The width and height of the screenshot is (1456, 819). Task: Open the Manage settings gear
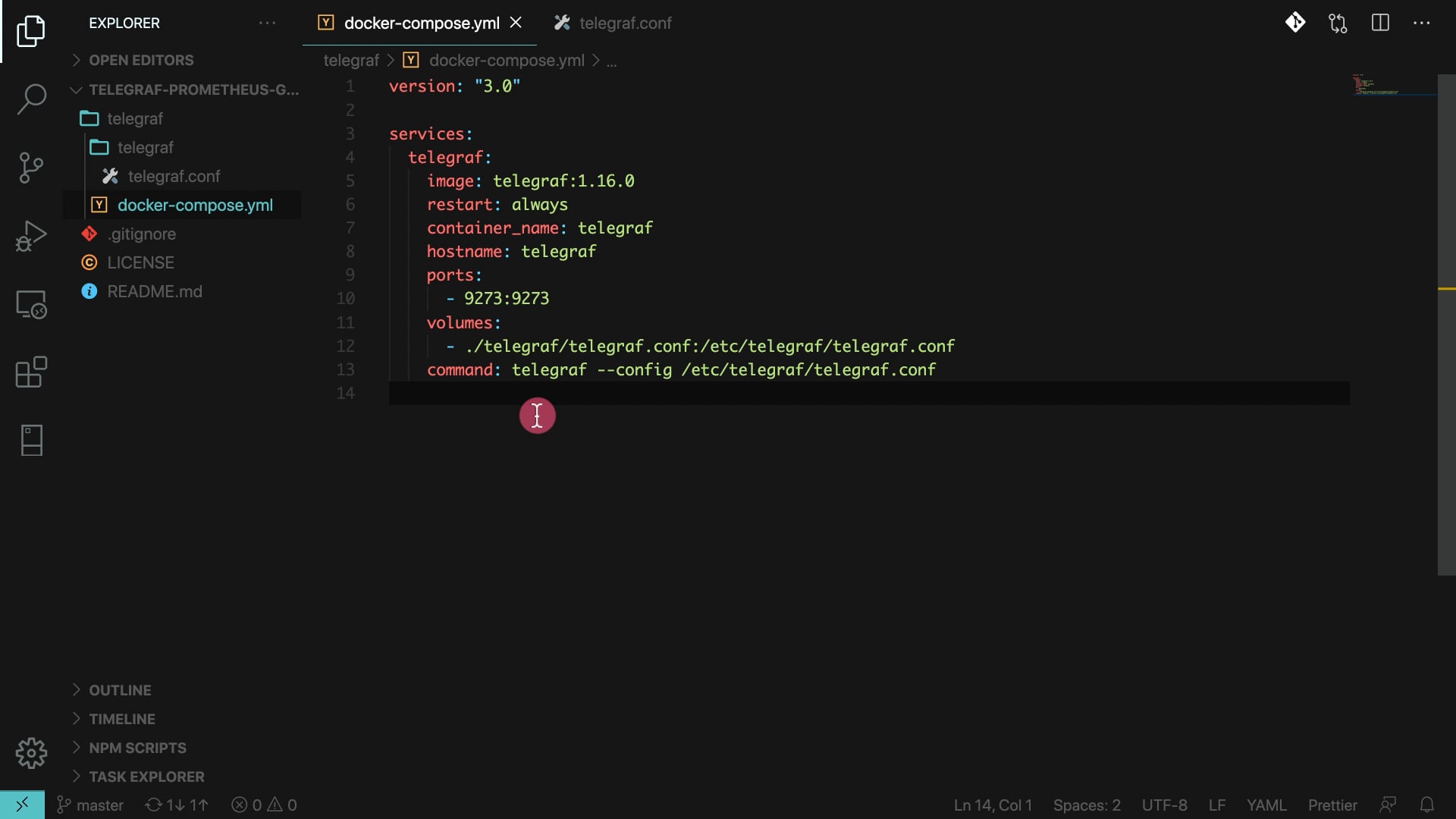pos(31,753)
